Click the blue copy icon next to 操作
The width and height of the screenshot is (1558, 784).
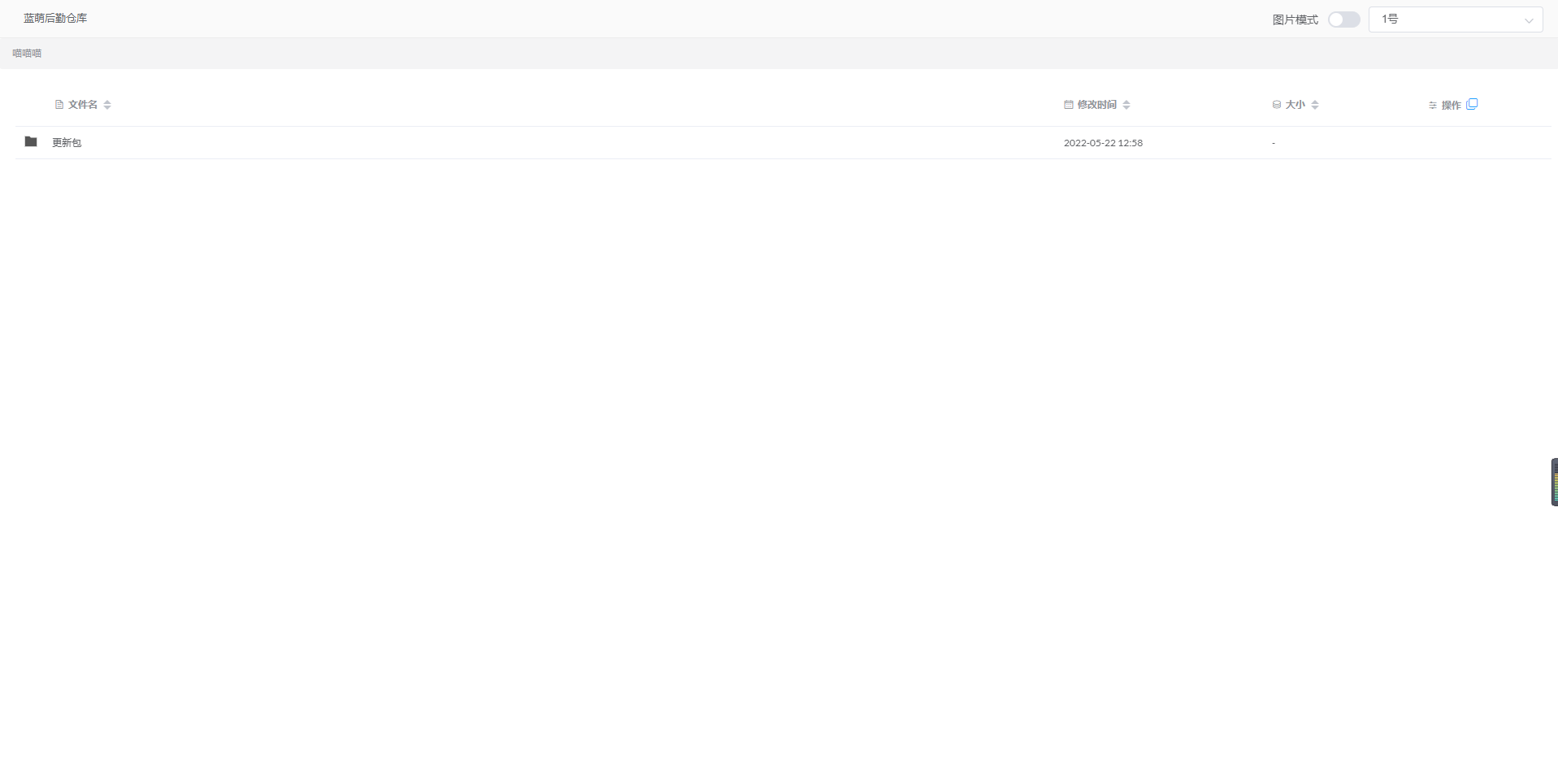coord(1472,104)
